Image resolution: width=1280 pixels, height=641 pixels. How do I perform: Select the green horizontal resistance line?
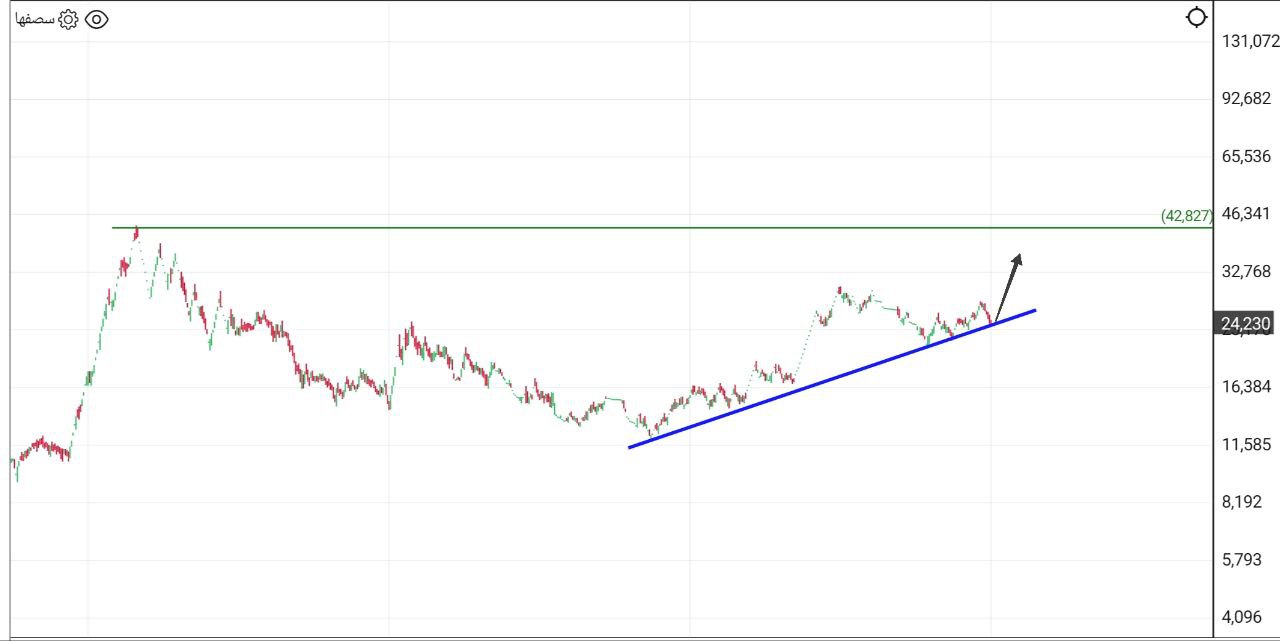600,227
